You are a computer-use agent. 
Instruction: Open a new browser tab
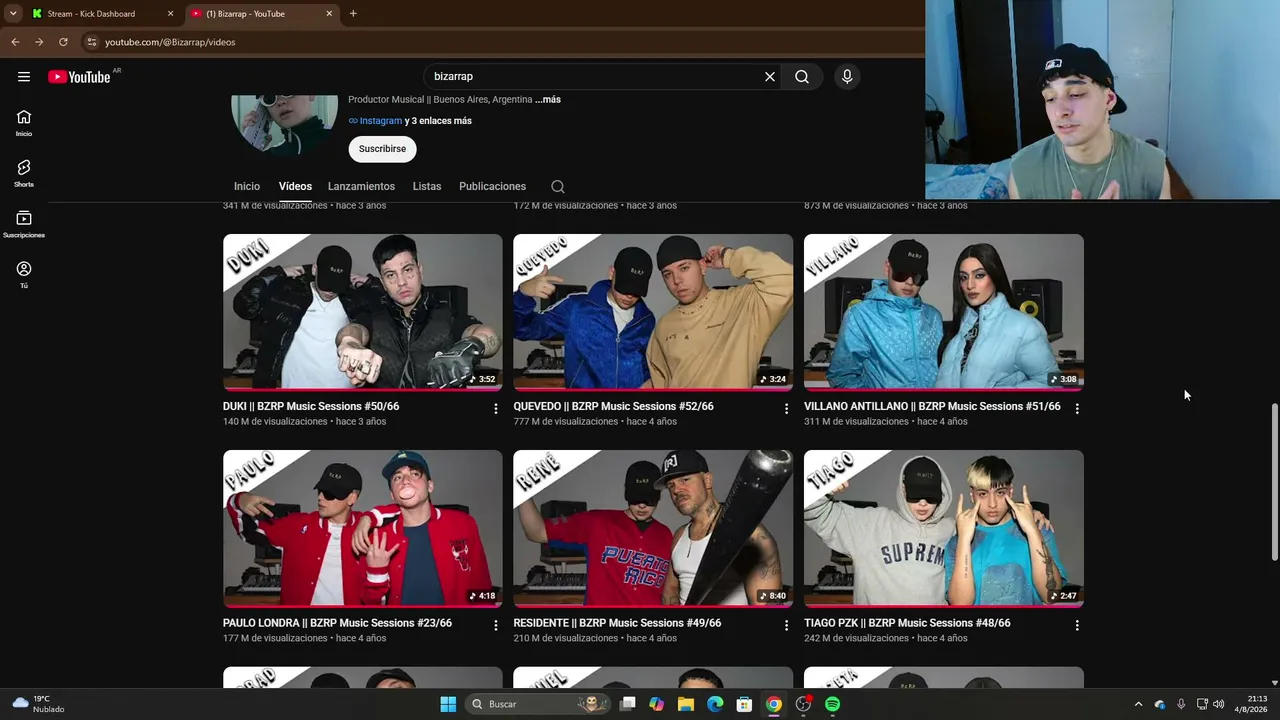pos(353,14)
